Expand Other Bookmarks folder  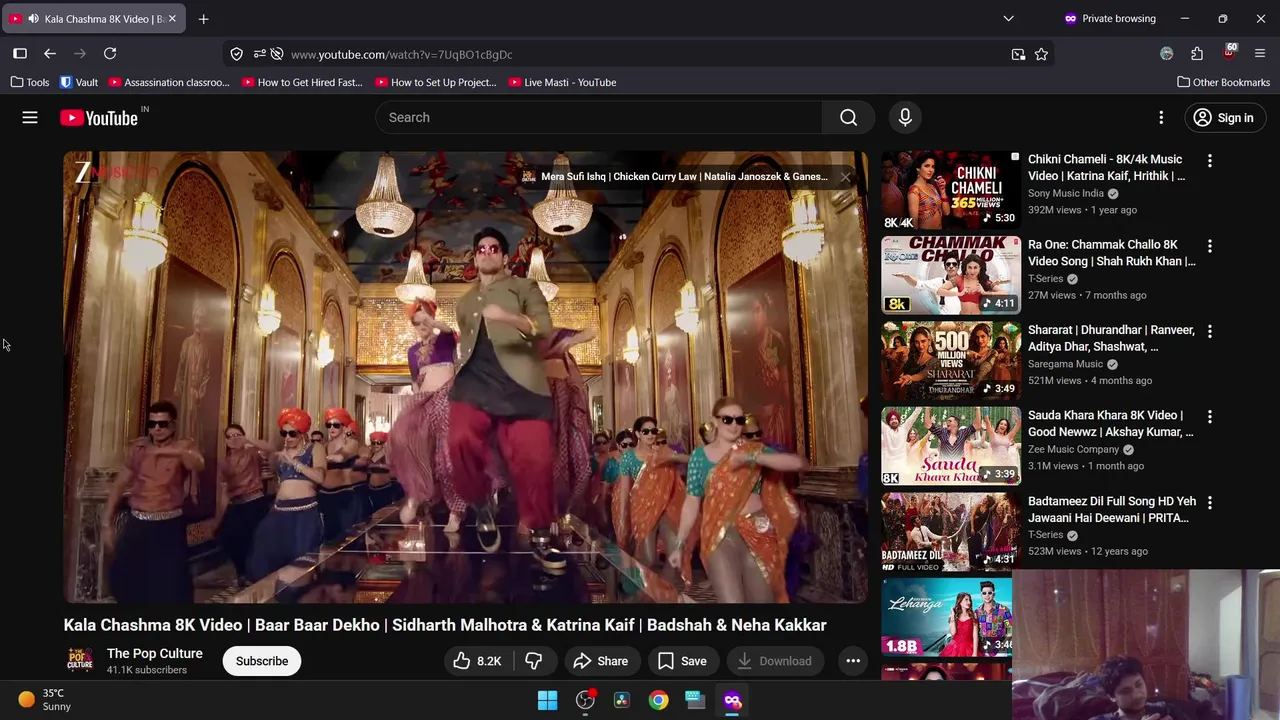pos(1224,83)
